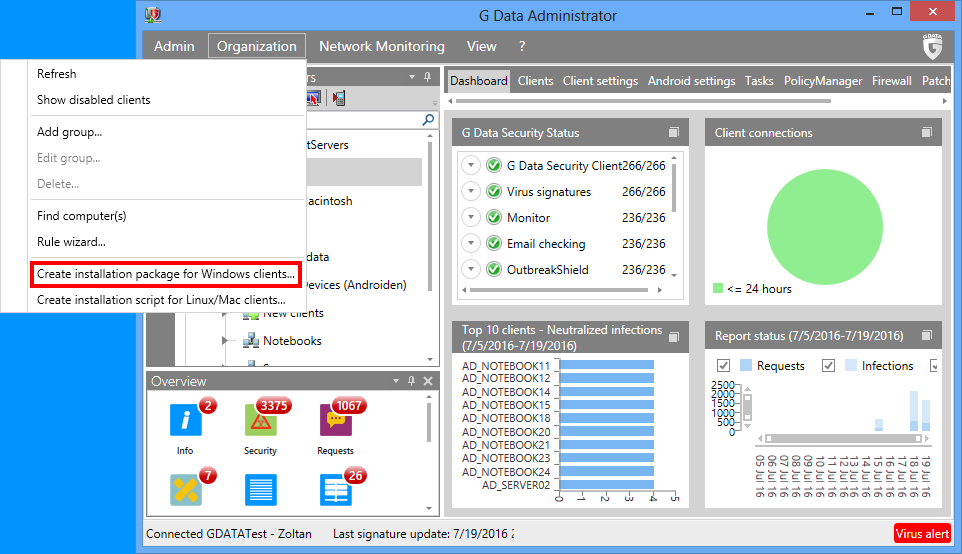The height and width of the screenshot is (554, 962).
Task: Switch to the Android settings tab
Action: pyautogui.click(x=691, y=81)
